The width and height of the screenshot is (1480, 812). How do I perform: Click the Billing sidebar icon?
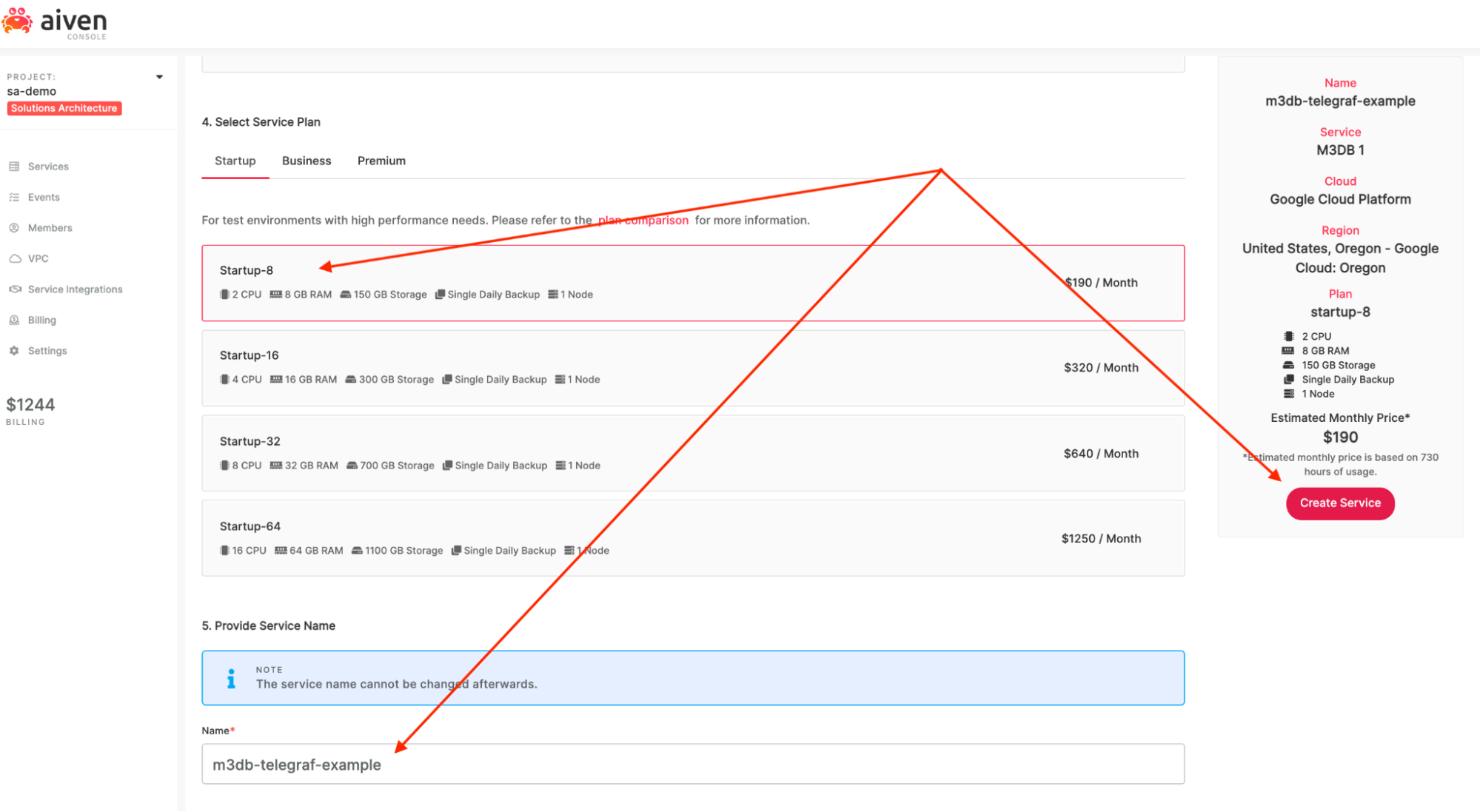coord(14,320)
